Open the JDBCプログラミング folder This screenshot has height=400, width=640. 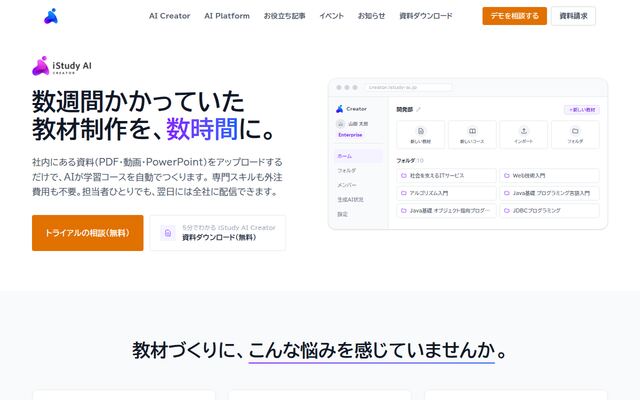pyautogui.click(x=549, y=211)
